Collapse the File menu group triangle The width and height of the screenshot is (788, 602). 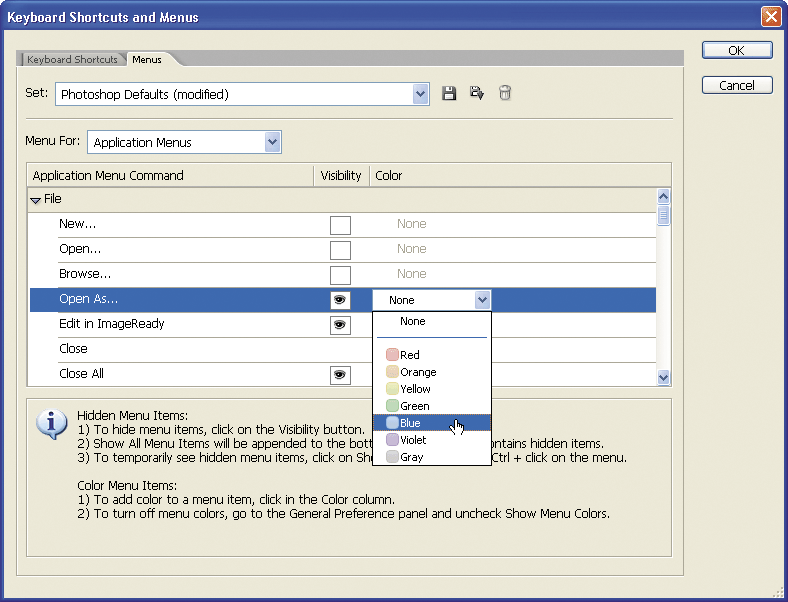pos(36,200)
